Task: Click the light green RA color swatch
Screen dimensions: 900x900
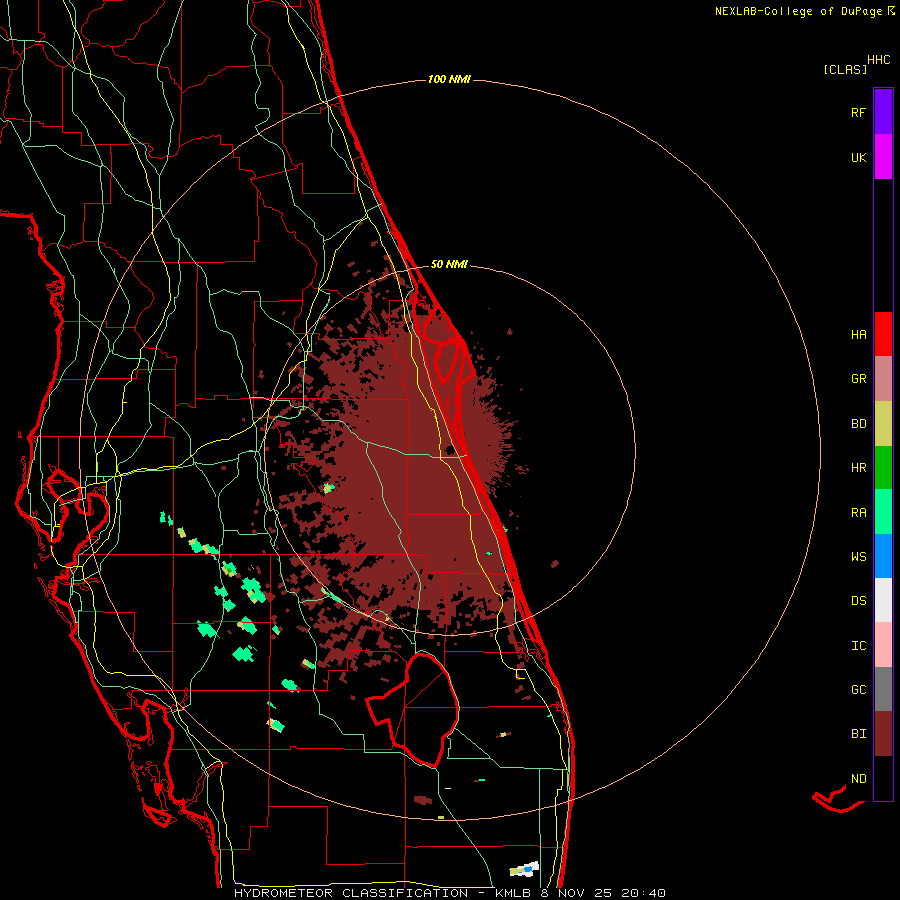Action: [883, 512]
